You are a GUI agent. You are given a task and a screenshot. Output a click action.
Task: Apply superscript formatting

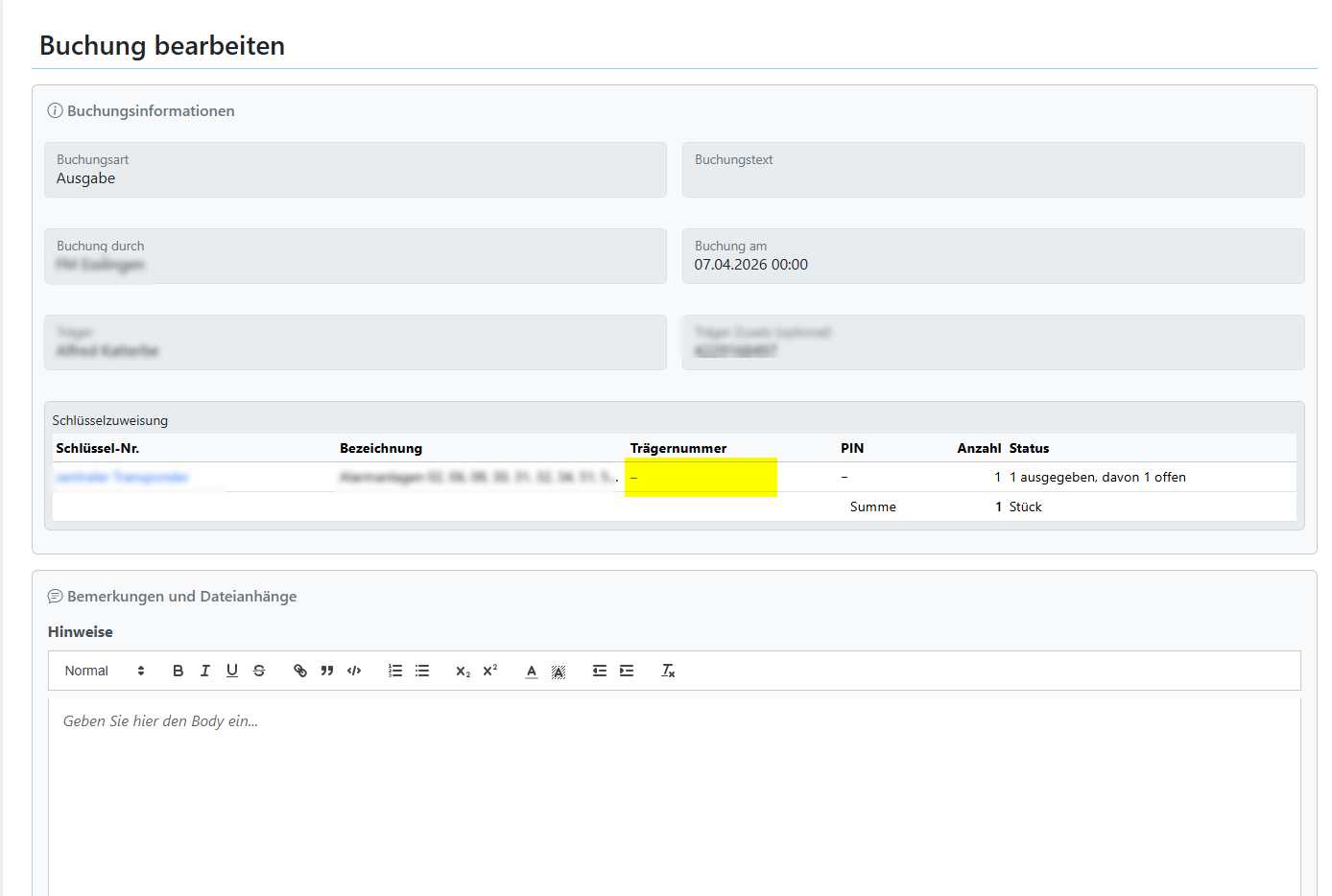(490, 671)
